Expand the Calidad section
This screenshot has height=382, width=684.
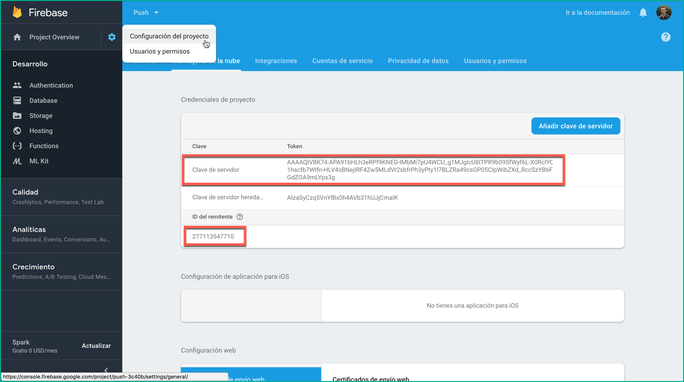[62, 196]
